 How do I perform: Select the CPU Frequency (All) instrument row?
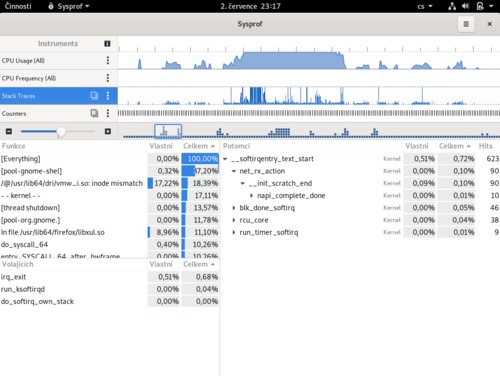(59, 78)
